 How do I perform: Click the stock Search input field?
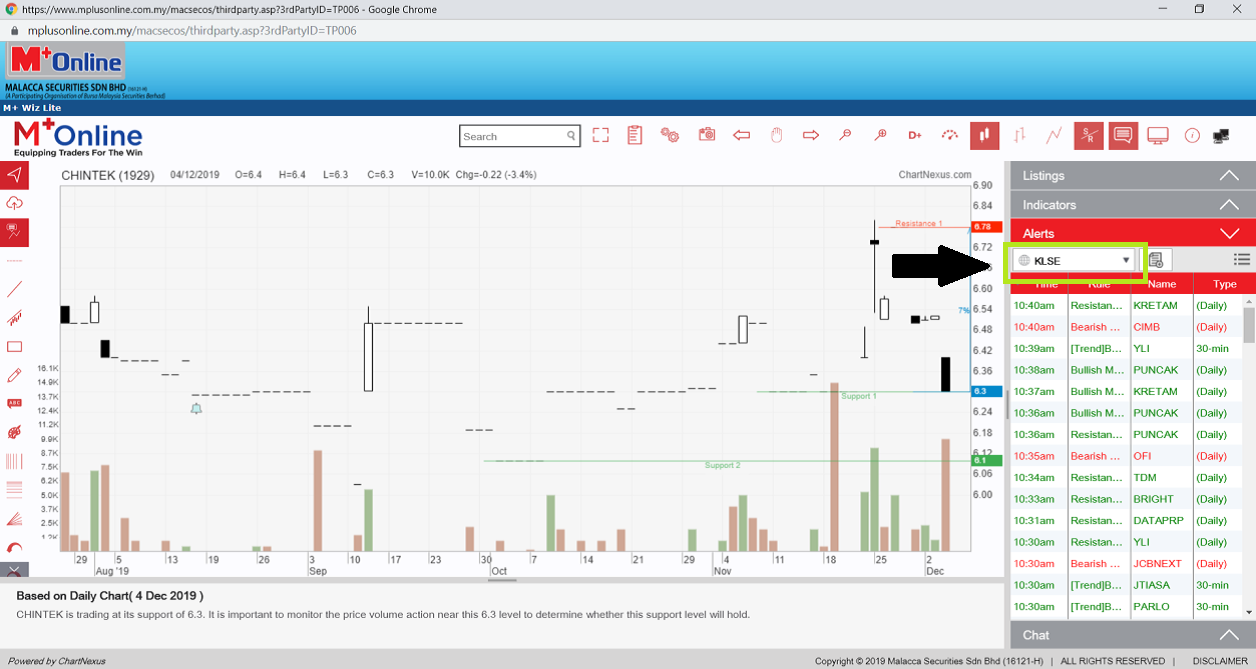tap(512, 136)
